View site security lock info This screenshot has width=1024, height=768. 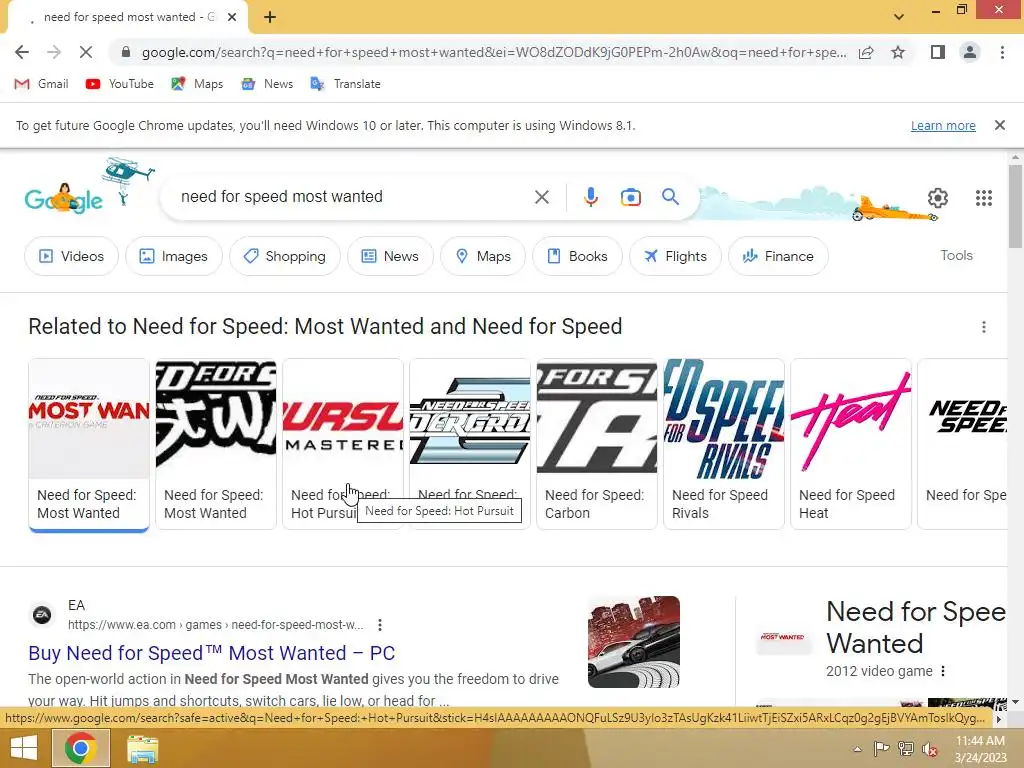point(126,52)
